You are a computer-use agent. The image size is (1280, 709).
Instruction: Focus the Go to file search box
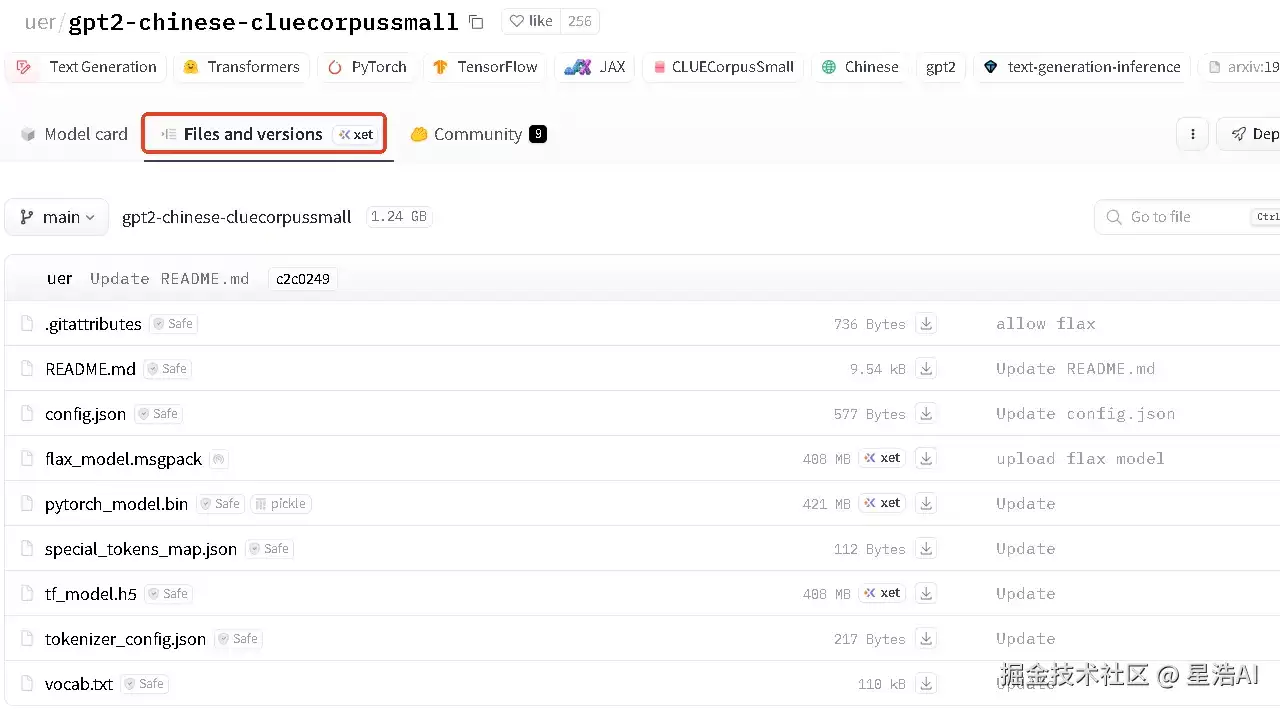(x=1187, y=217)
